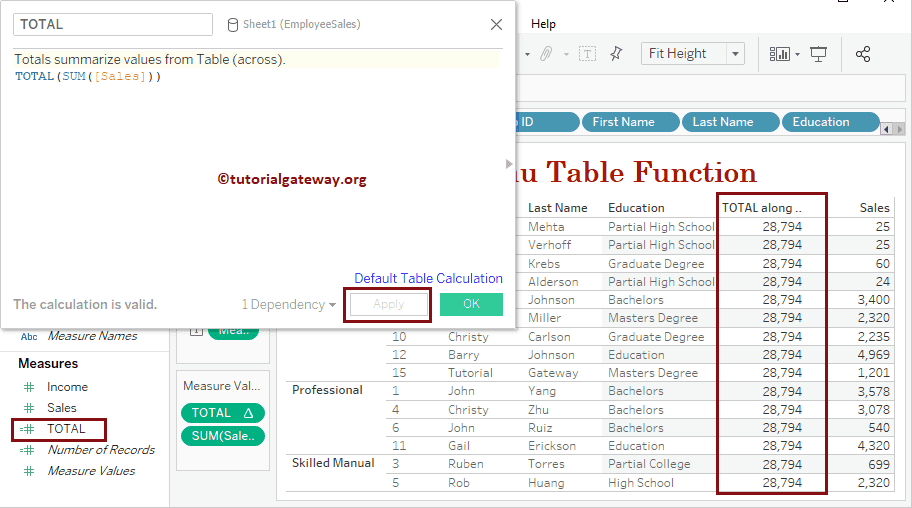Click the Sales column header

pos(875,208)
